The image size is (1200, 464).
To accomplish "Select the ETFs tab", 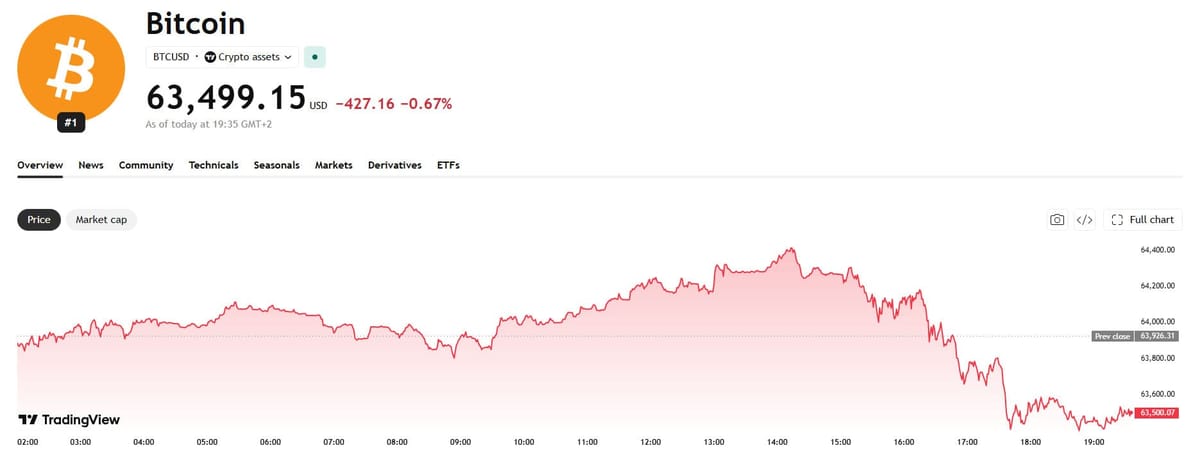I will pos(448,165).
